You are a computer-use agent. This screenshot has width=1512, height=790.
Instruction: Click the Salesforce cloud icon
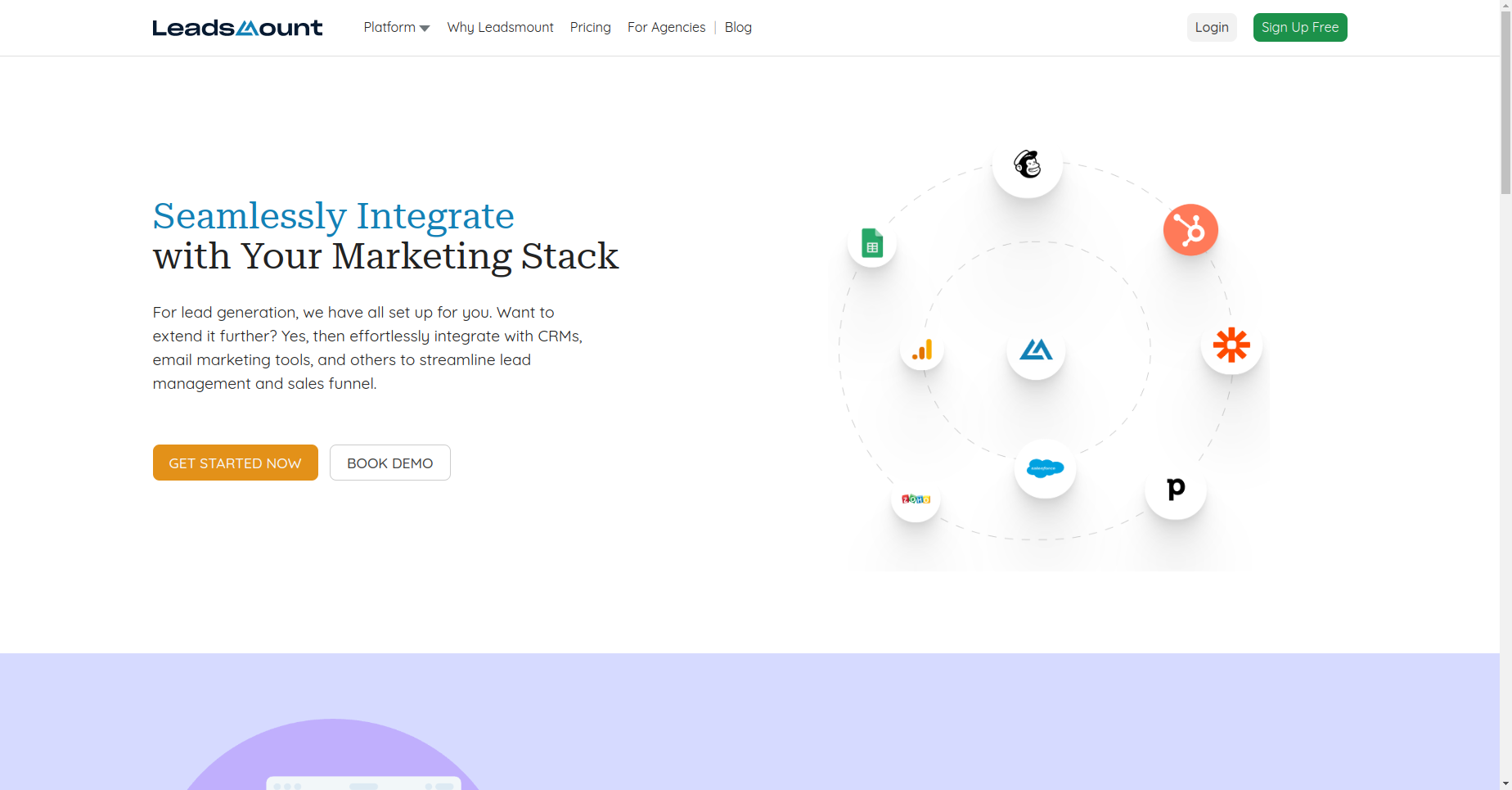pyautogui.click(x=1045, y=468)
